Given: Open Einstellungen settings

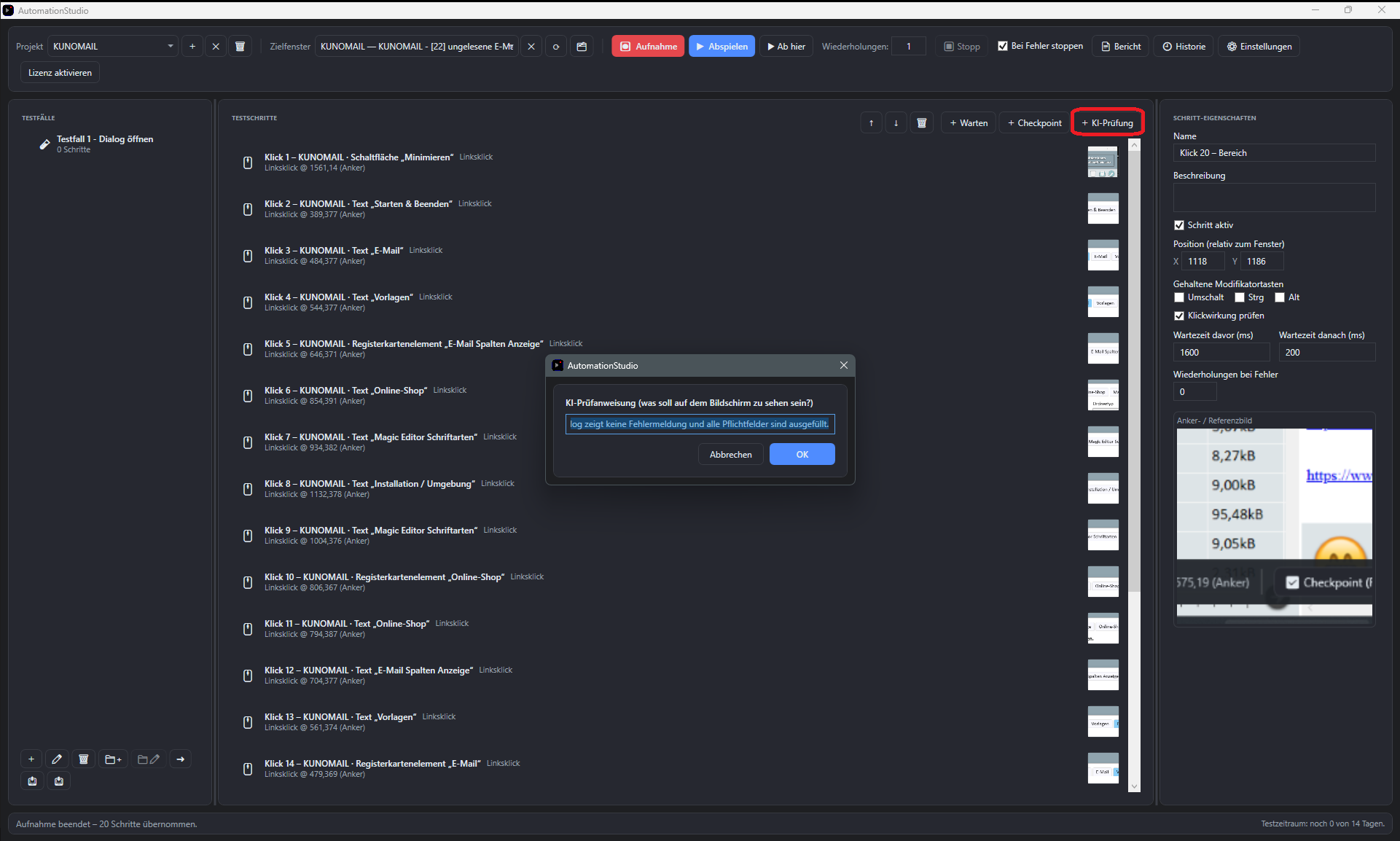Looking at the screenshot, I should tap(1259, 47).
